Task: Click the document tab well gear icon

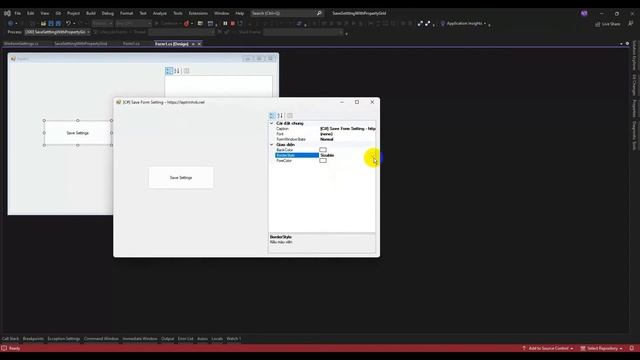Action: tap(627, 43)
